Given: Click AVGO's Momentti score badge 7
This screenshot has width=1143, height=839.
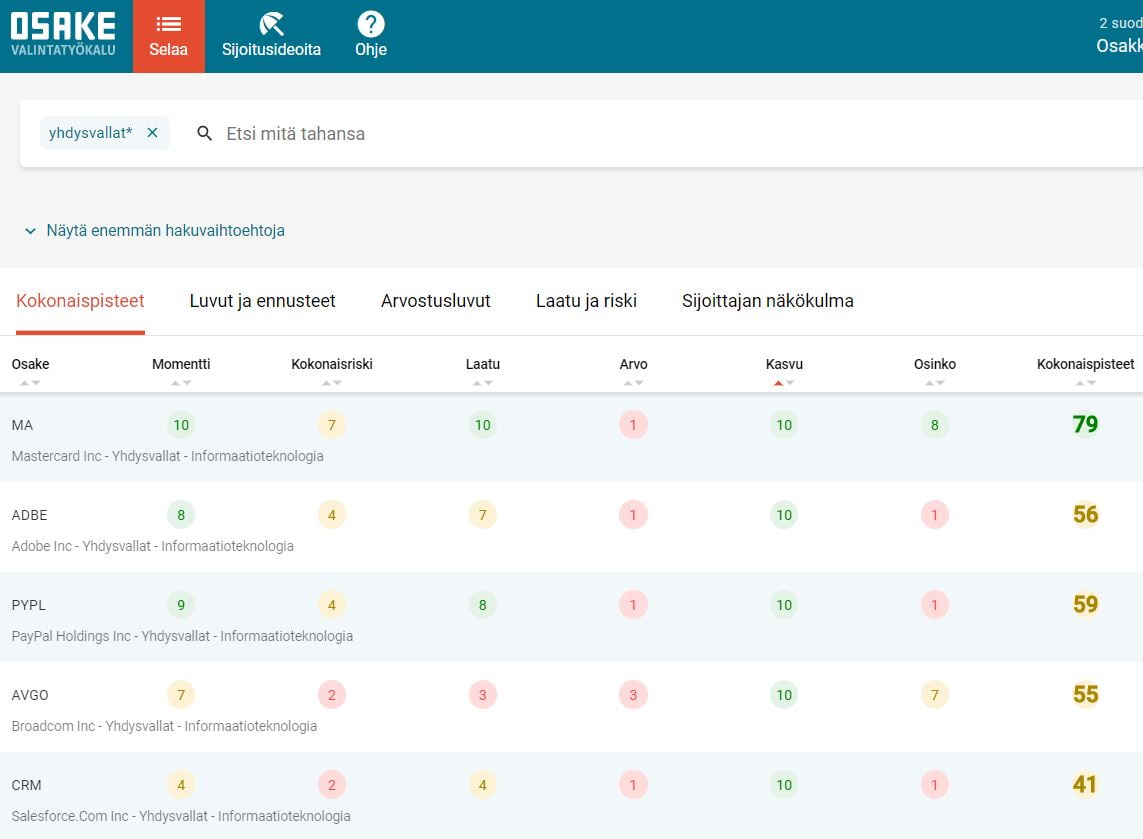Looking at the screenshot, I should (x=181, y=695).
